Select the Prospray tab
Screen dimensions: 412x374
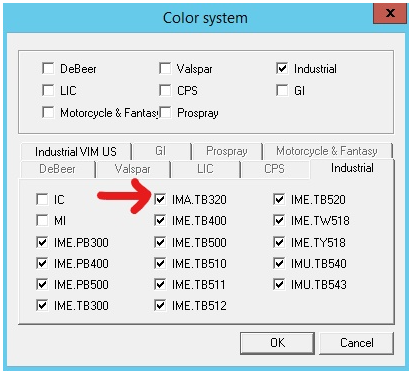coord(227,151)
